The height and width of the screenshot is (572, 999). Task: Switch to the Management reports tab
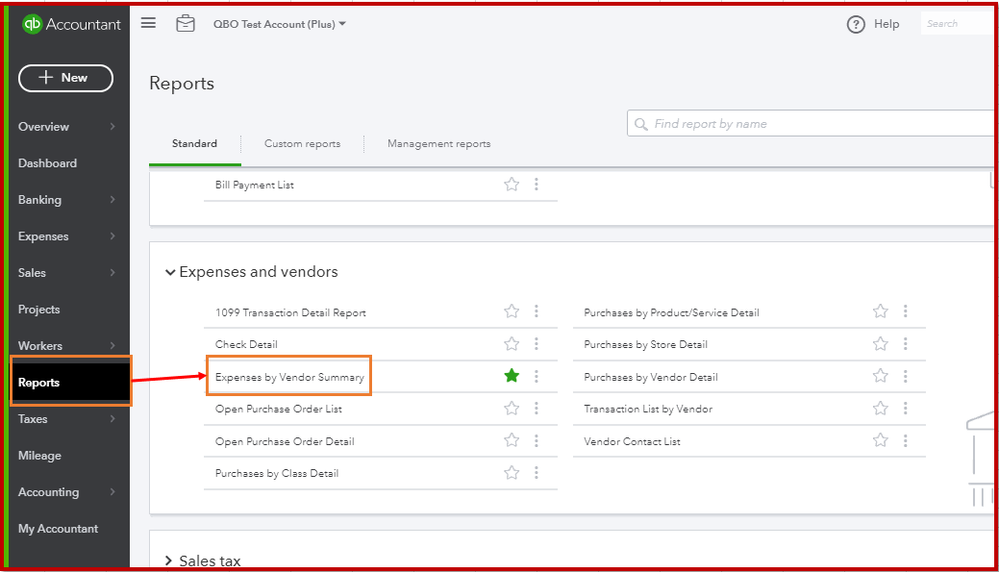pyautogui.click(x=439, y=144)
